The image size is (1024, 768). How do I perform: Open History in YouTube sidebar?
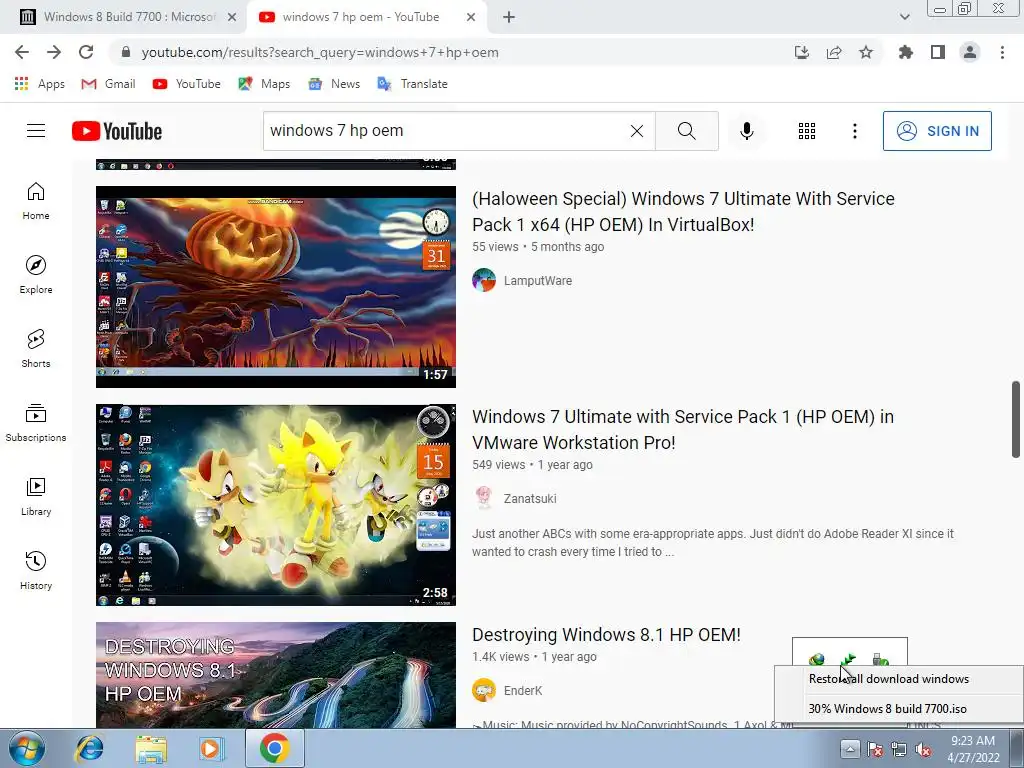pyautogui.click(x=36, y=571)
